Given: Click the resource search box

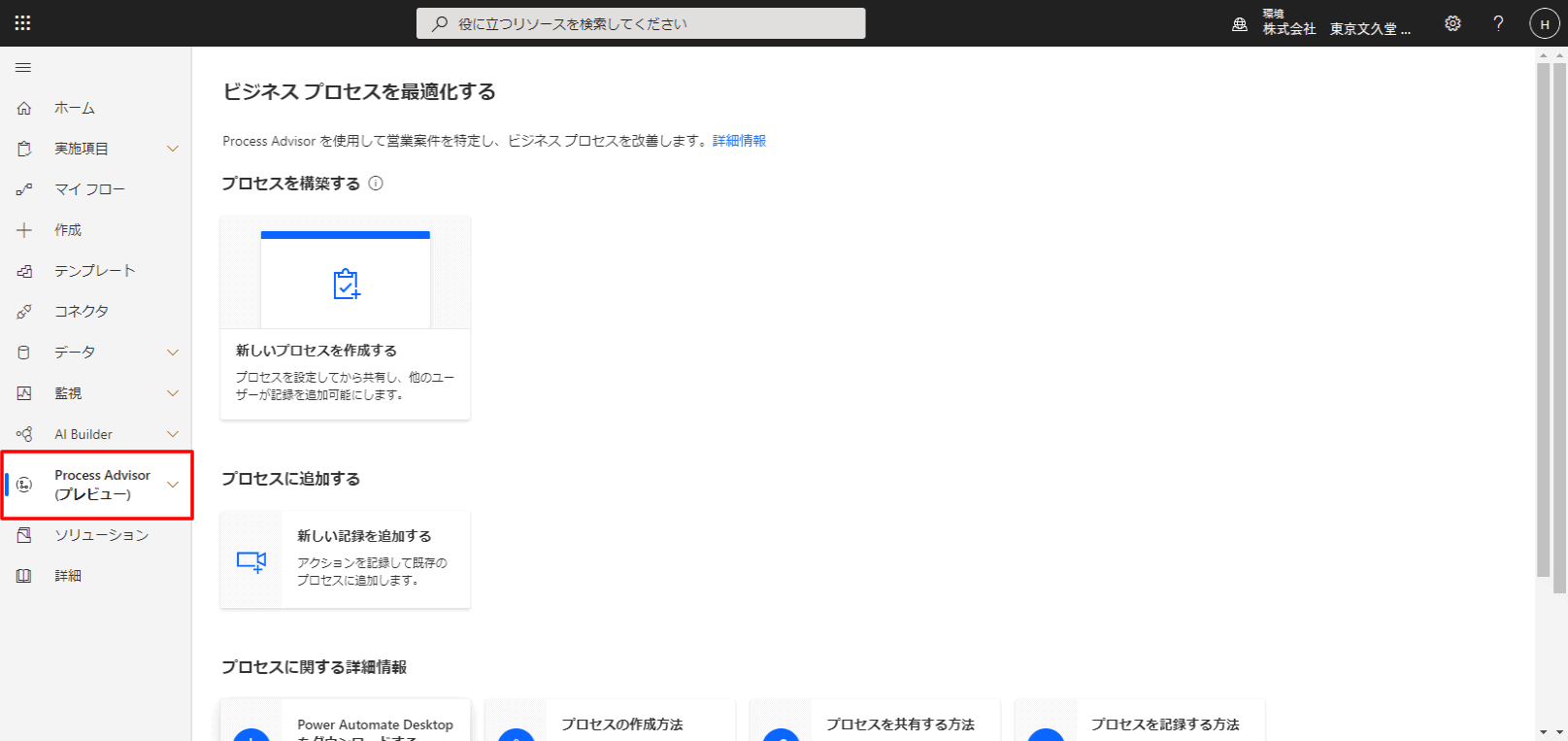Looking at the screenshot, I should (641, 23).
